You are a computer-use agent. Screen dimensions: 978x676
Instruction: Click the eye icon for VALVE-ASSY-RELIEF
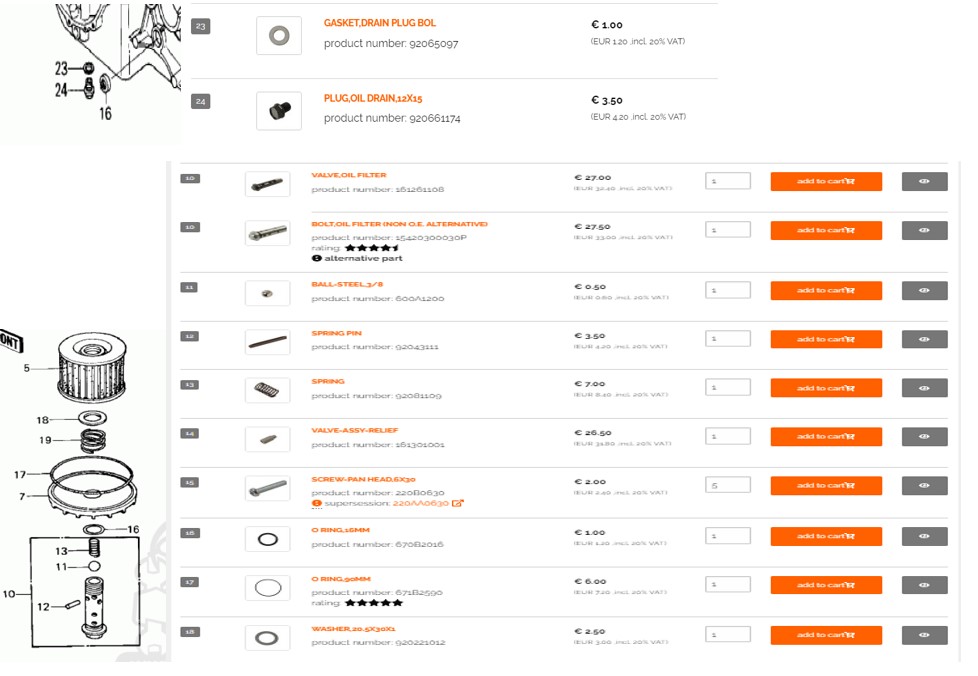click(x=924, y=437)
